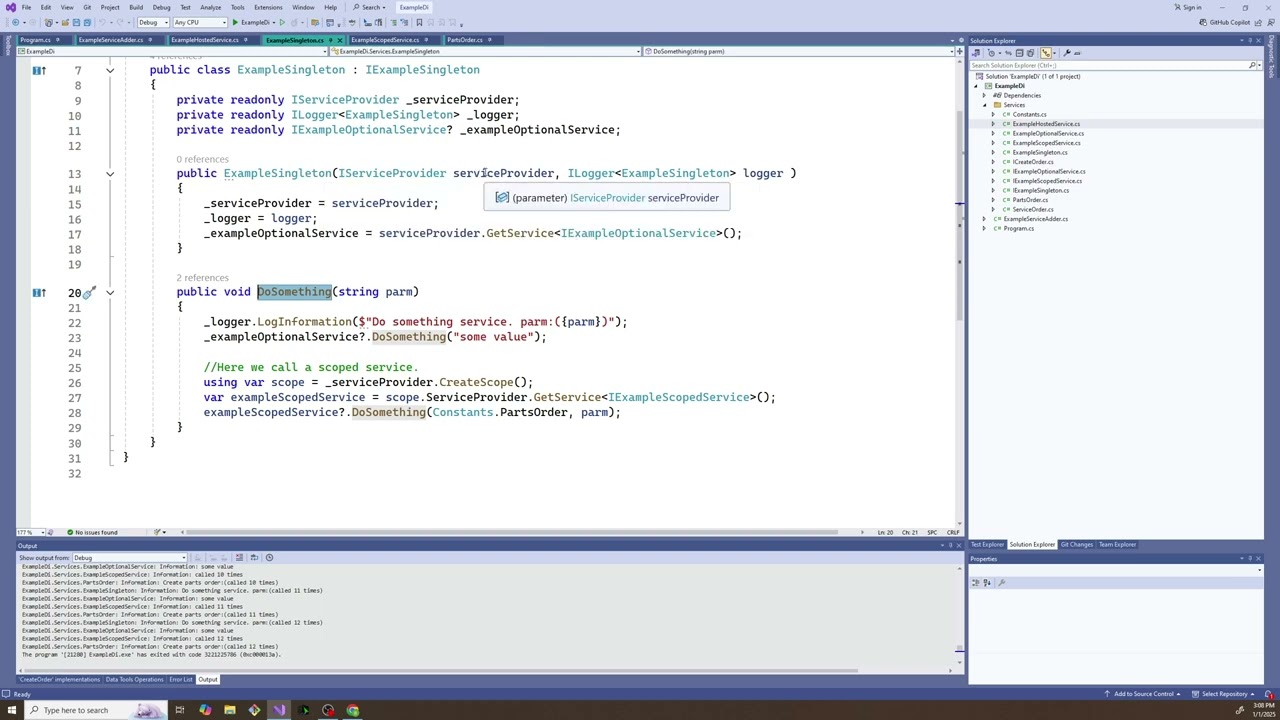Viewport: 1280px width, 720px height.
Task: Click the Copilot icon in the taskbar
Action: click(205, 710)
